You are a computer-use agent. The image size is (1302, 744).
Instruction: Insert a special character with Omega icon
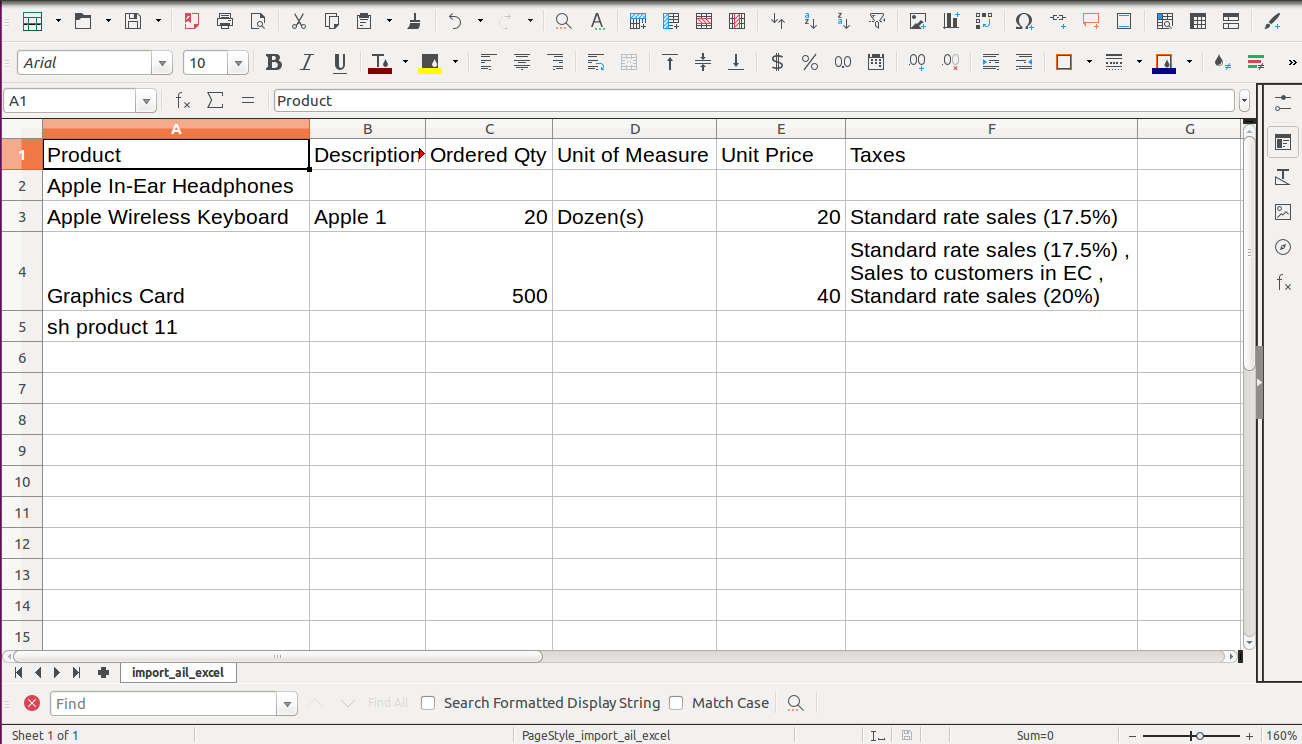coord(1024,21)
